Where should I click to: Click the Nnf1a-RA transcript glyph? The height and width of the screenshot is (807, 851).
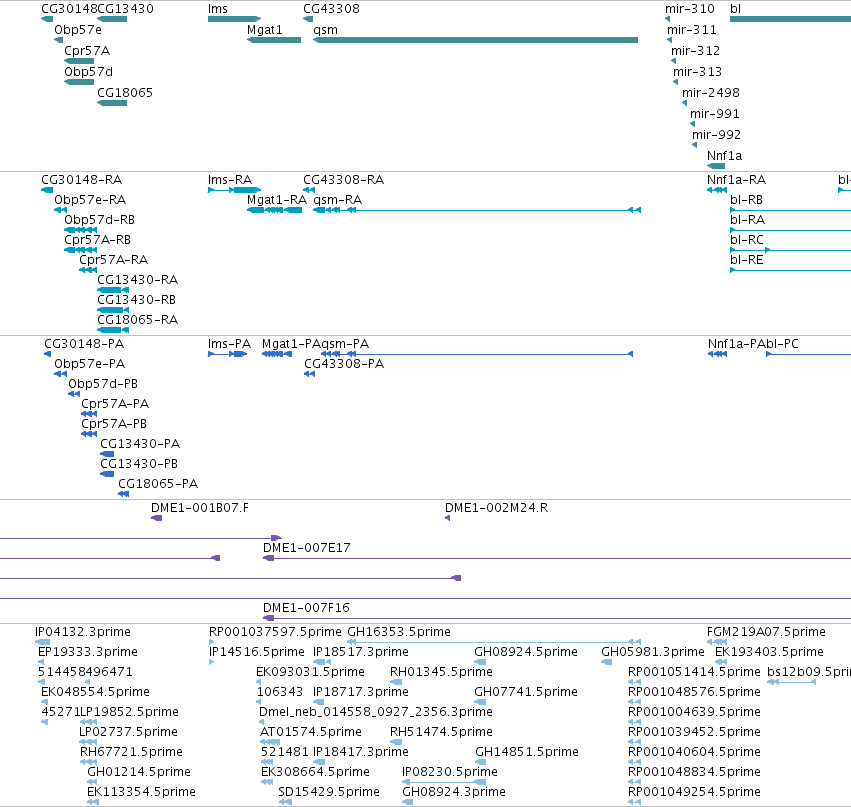tap(717, 190)
